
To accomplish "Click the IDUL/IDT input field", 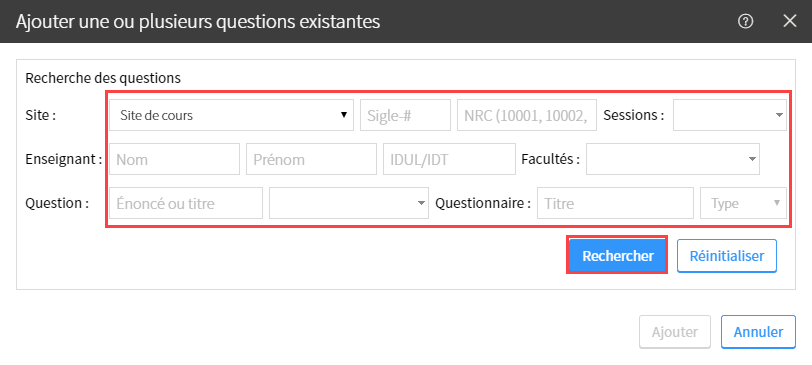I will pyautogui.click(x=450, y=159).
